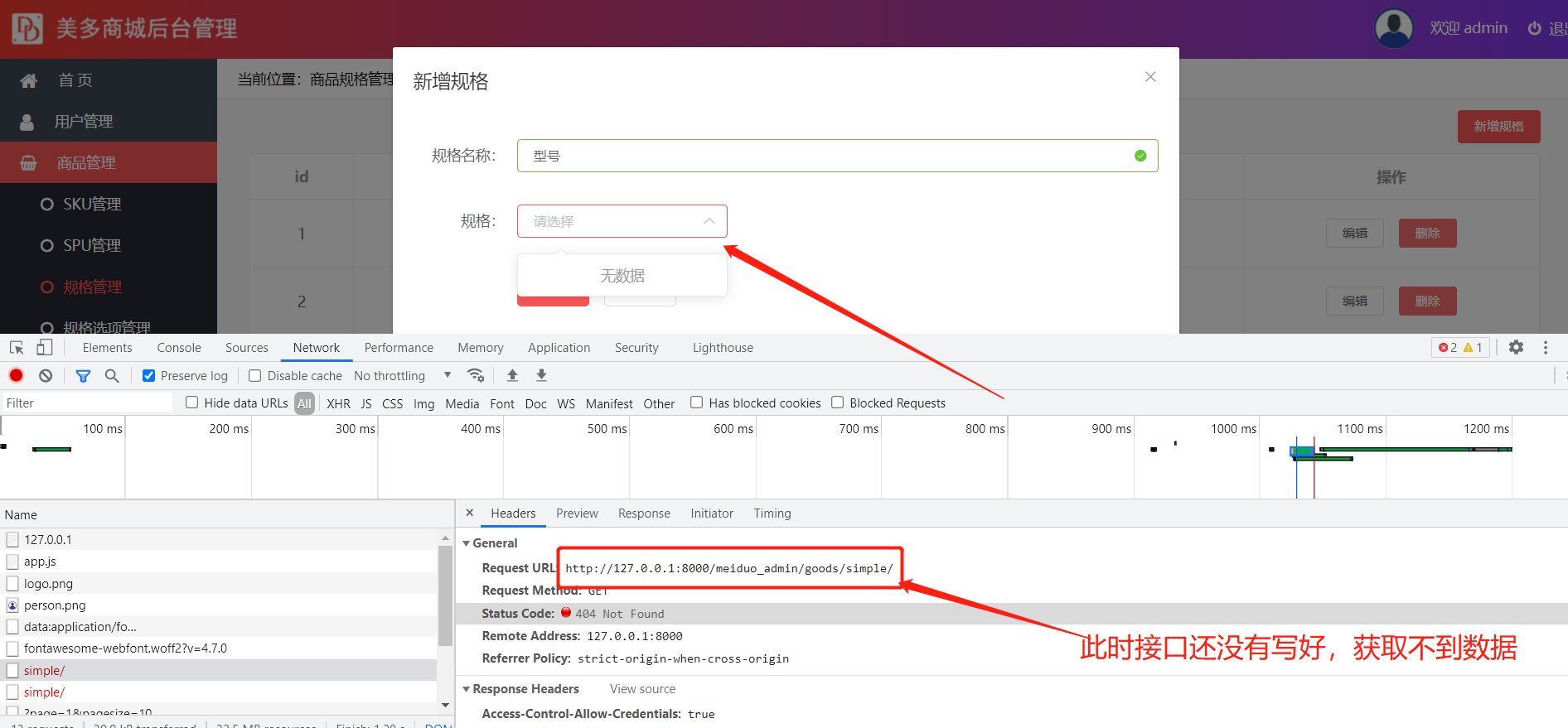Open SPU管理 in sidebar
This screenshot has height=728, width=1568.
(92, 245)
